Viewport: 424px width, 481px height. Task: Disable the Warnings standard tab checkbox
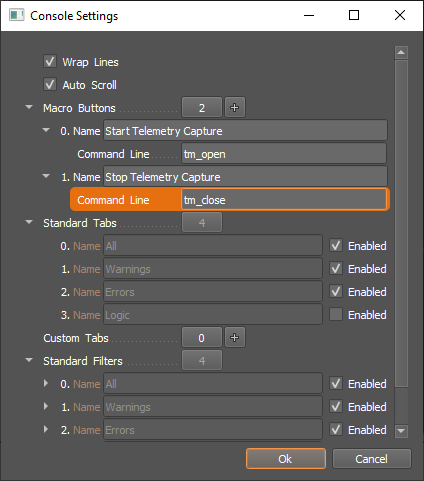[x=336, y=268]
